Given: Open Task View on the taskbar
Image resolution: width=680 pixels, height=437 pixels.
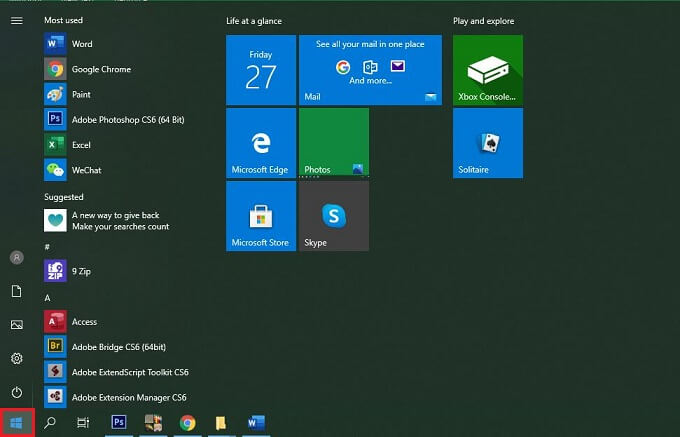Looking at the screenshot, I should [83, 423].
